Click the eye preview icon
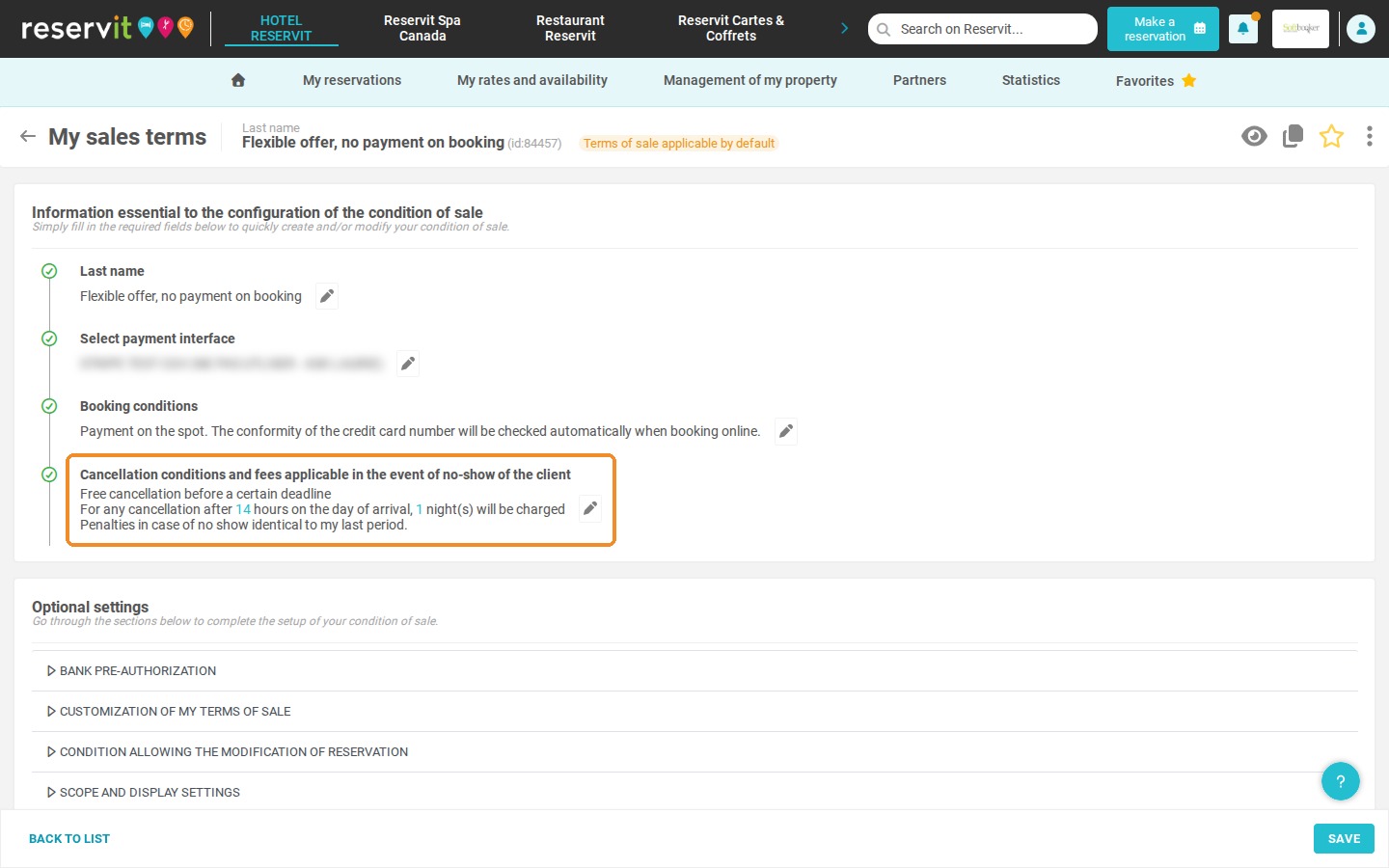Image resolution: width=1389 pixels, height=868 pixels. pyautogui.click(x=1254, y=136)
